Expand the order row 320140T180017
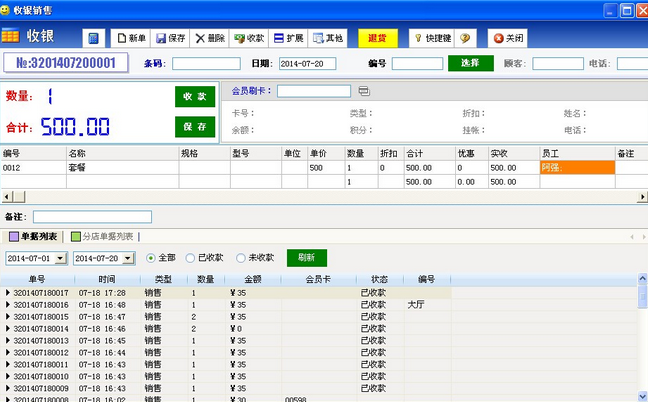 (9, 293)
